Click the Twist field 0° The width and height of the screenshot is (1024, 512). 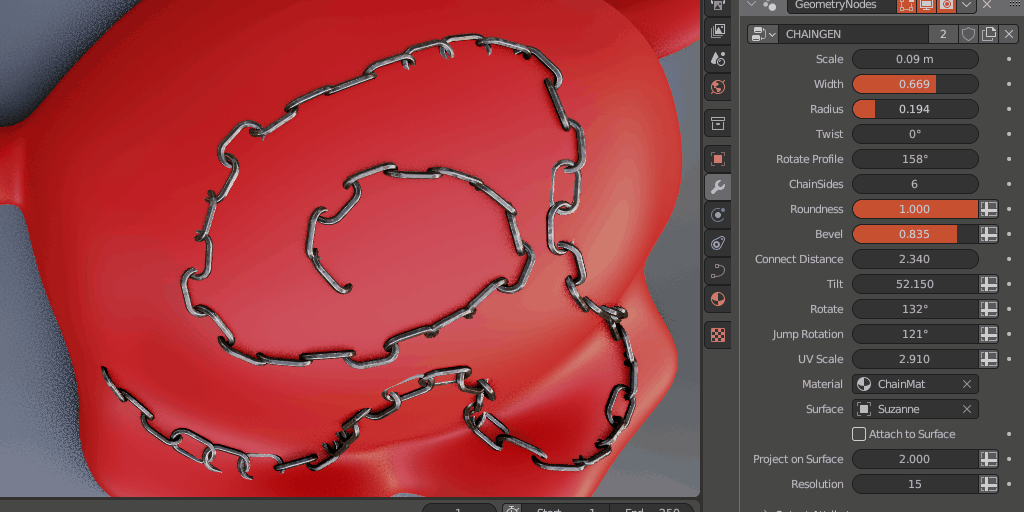915,134
